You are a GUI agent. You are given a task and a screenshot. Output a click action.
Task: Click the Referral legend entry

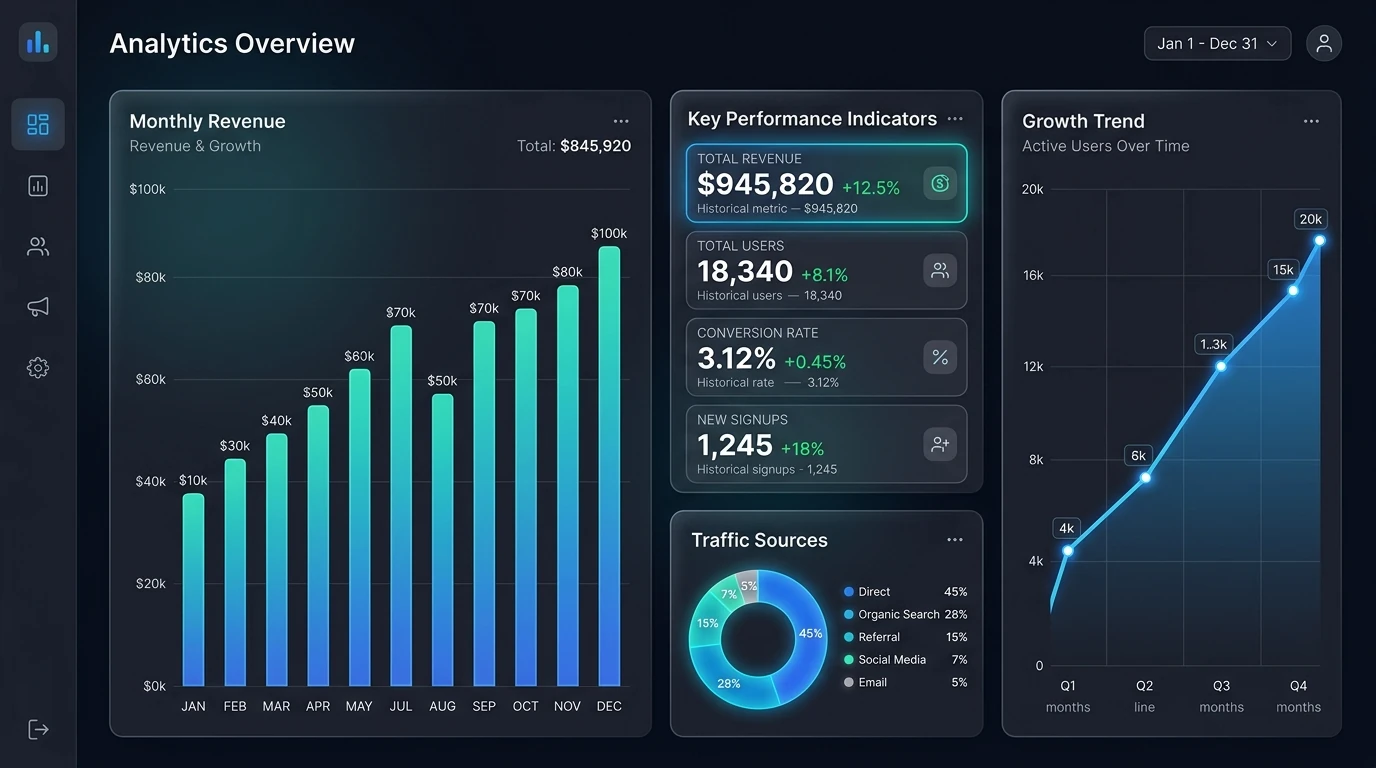[x=906, y=637]
